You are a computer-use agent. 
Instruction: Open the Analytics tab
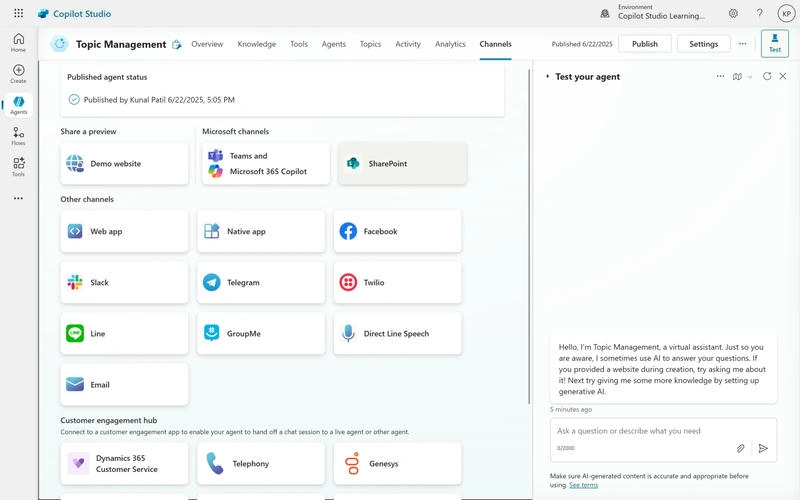coord(450,44)
